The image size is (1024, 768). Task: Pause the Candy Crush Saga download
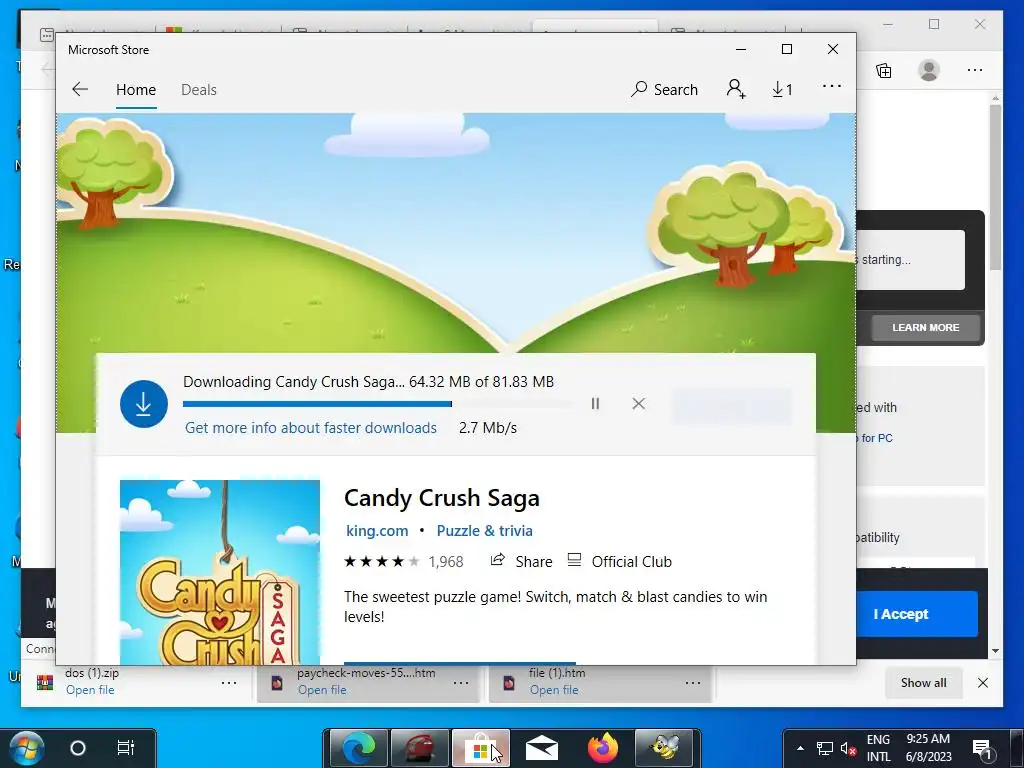595,404
